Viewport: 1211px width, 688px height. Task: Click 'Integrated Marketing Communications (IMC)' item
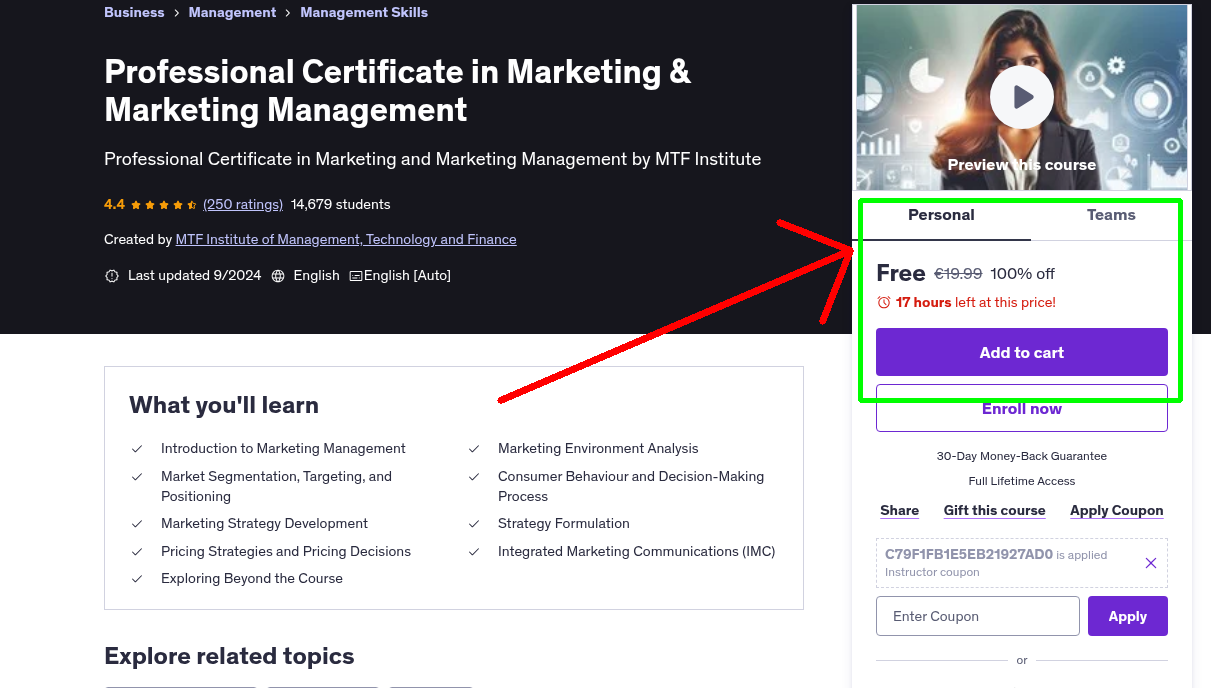tap(636, 552)
